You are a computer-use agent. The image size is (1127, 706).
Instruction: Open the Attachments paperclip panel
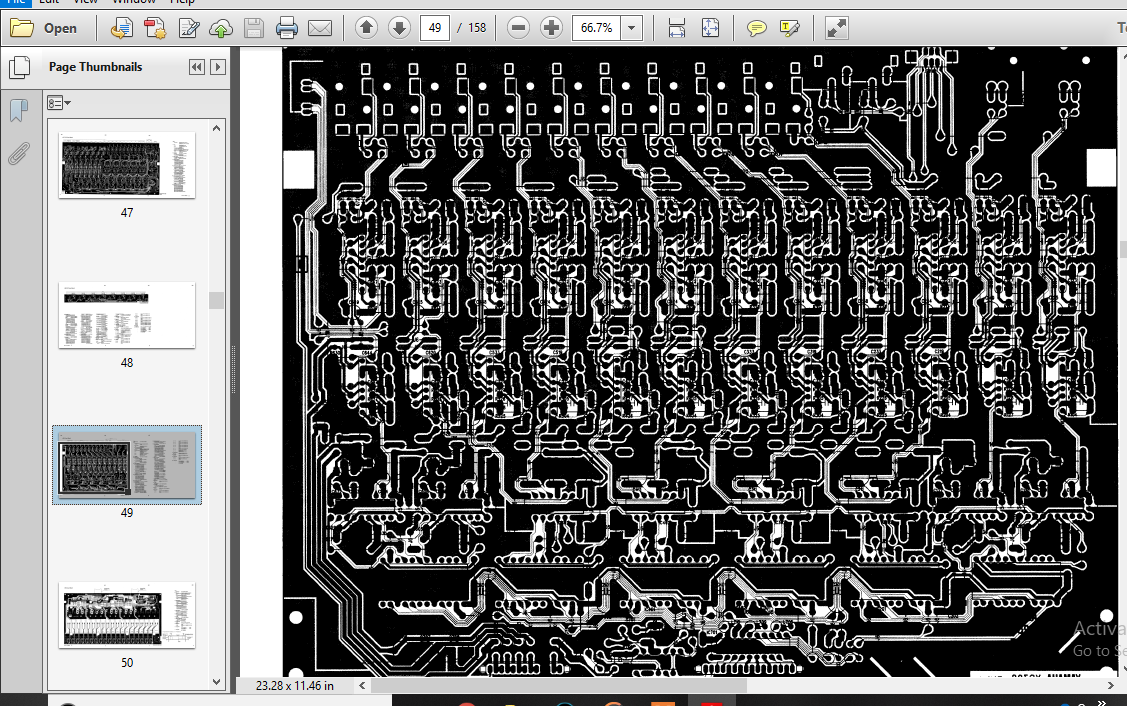(x=19, y=153)
